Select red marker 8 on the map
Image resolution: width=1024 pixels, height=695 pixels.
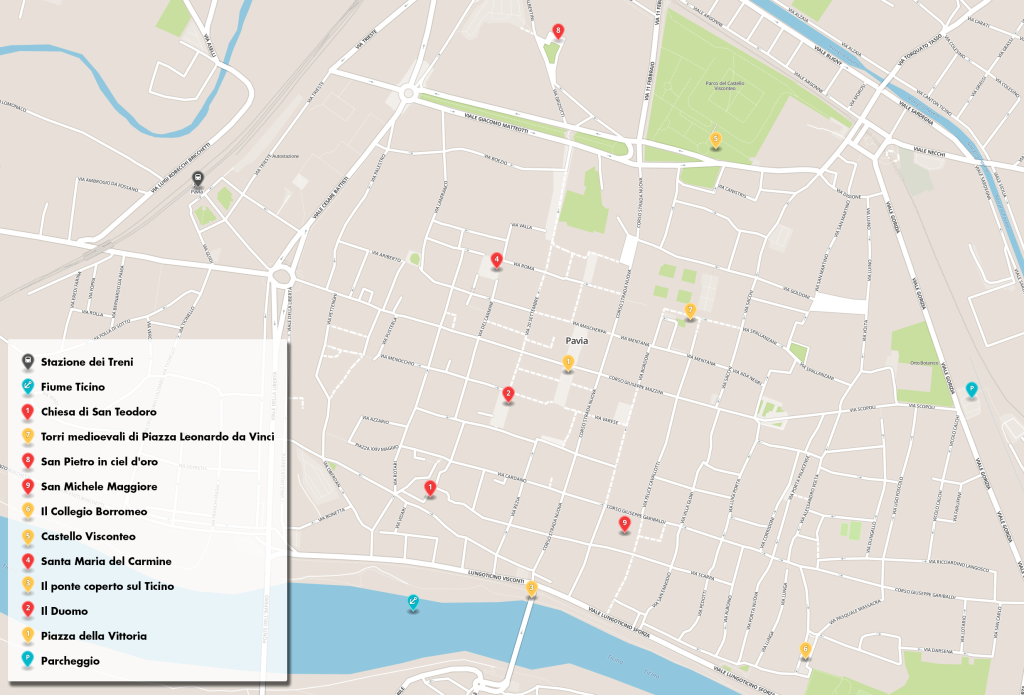pos(558,32)
